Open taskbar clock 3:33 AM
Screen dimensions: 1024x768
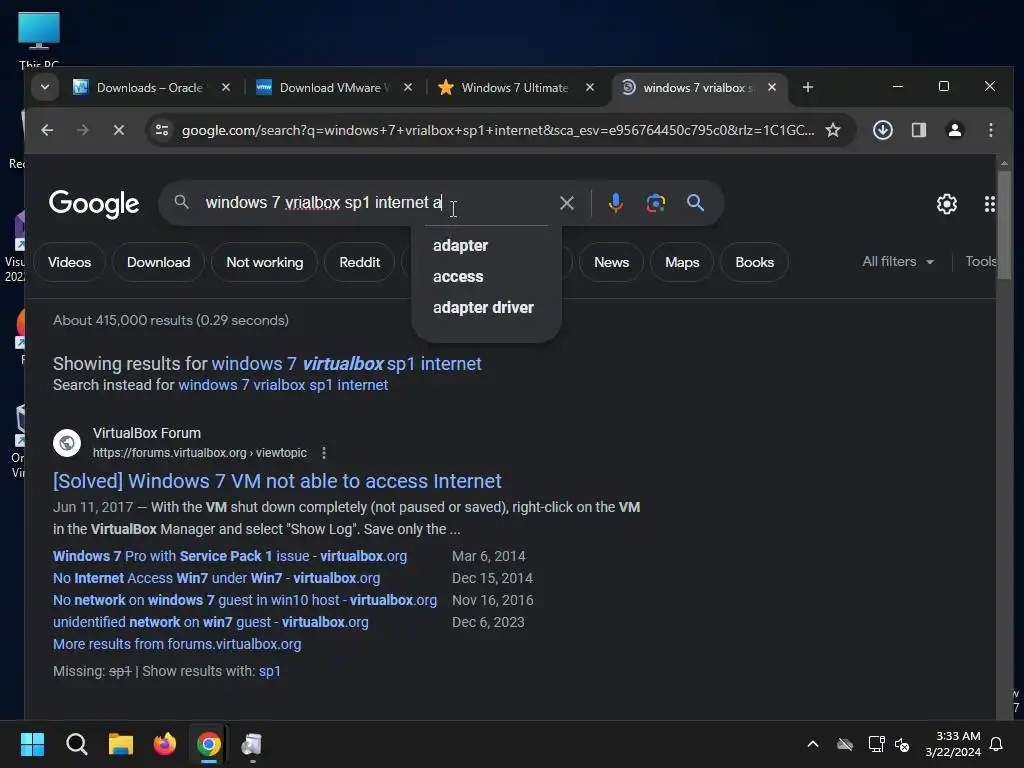tap(953, 744)
